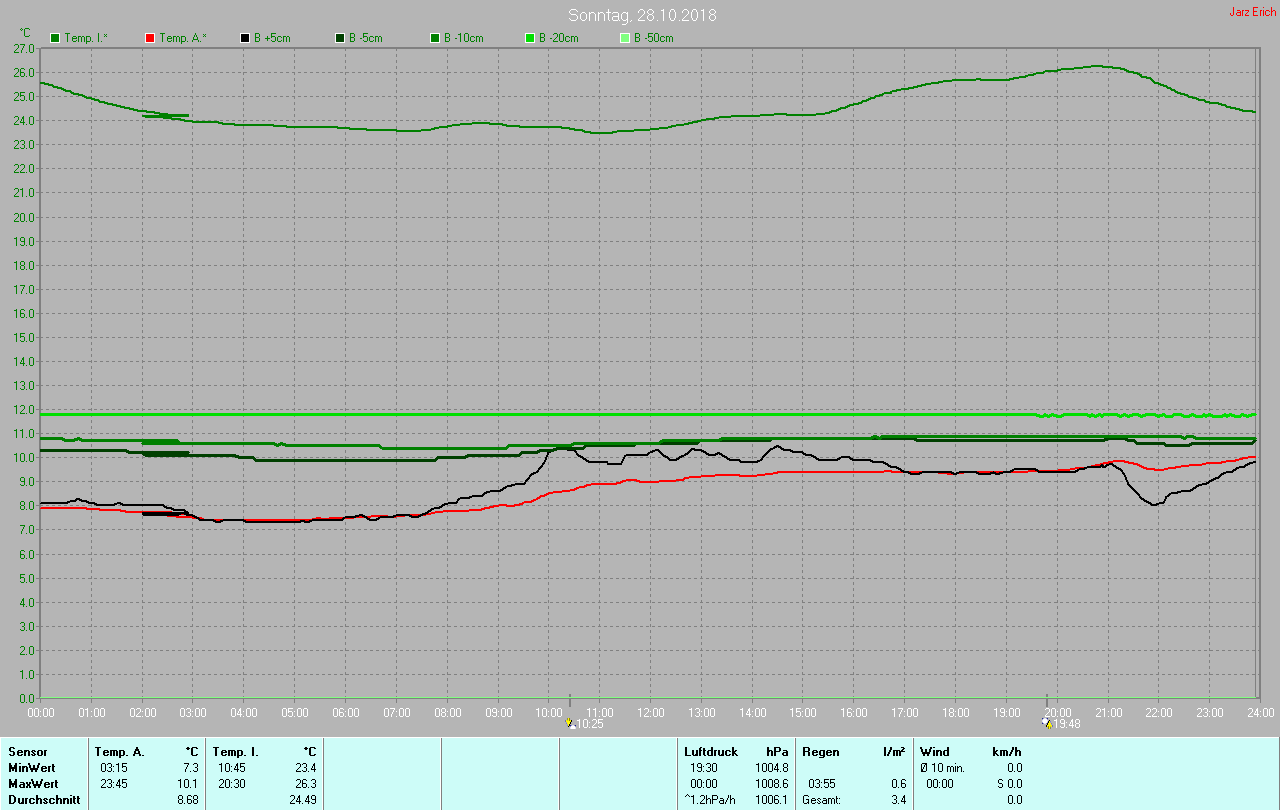Click the B -20cm legend swatch
Image resolution: width=1280 pixels, height=810 pixels.
(530, 38)
